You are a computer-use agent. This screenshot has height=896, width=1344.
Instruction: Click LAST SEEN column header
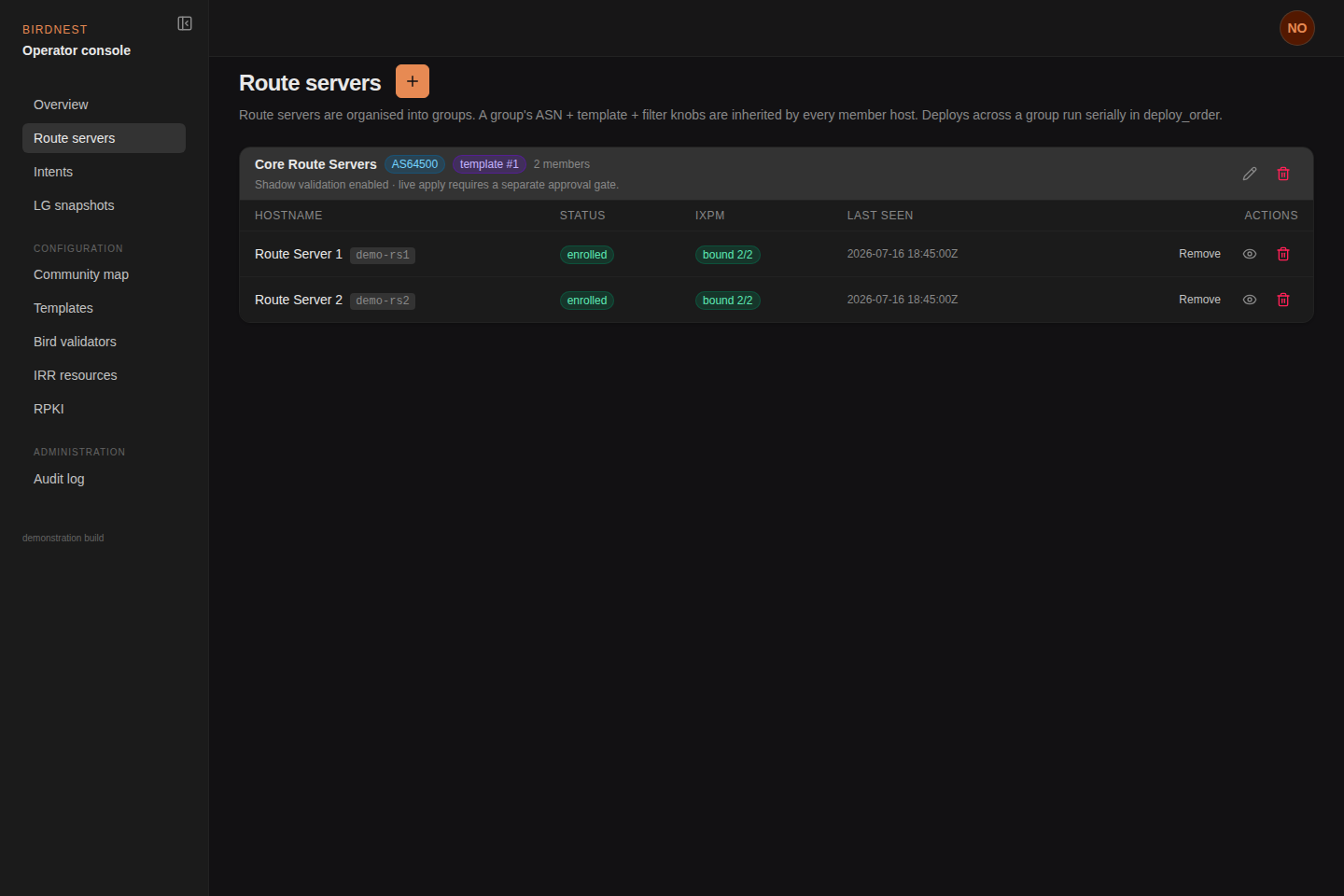point(880,216)
